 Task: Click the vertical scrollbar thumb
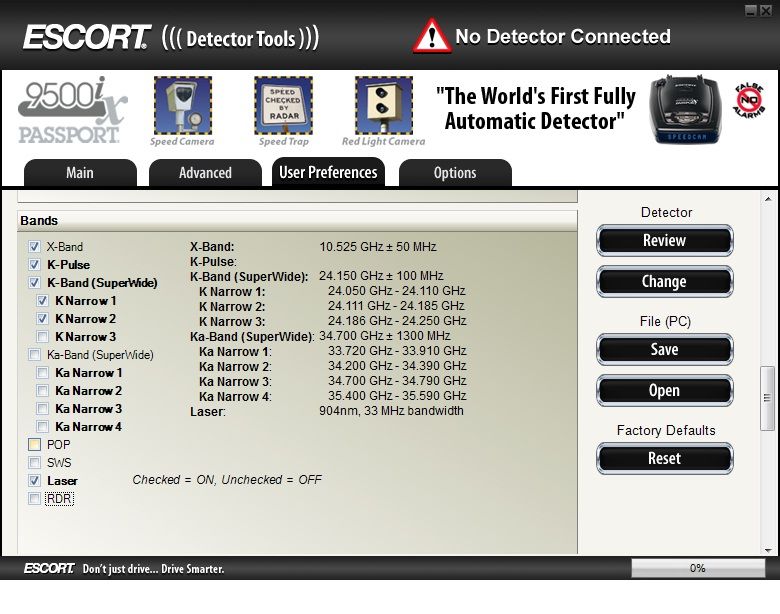(768, 398)
